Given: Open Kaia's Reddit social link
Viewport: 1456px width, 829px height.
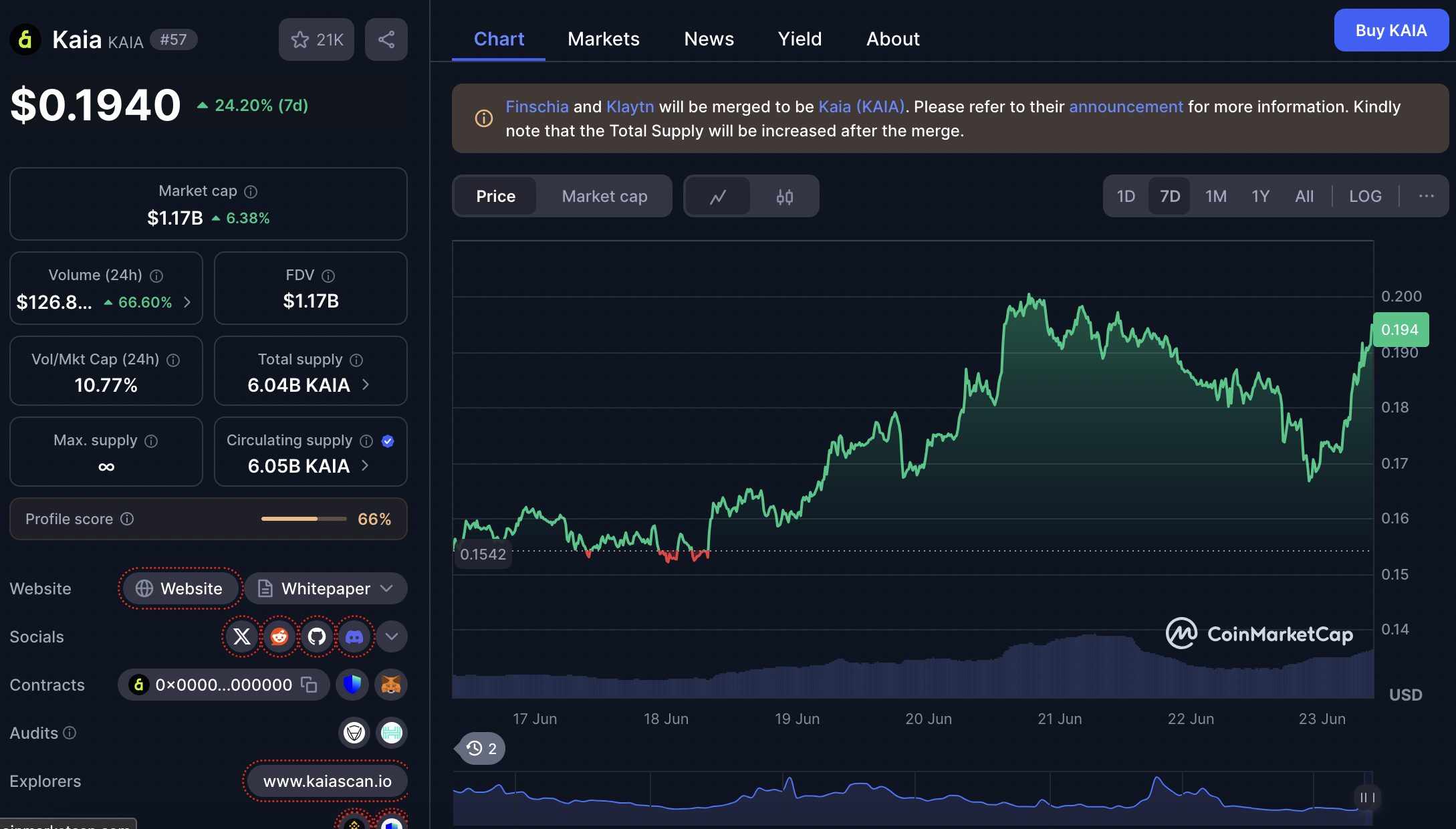Looking at the screenshot, I should point(279,636).
